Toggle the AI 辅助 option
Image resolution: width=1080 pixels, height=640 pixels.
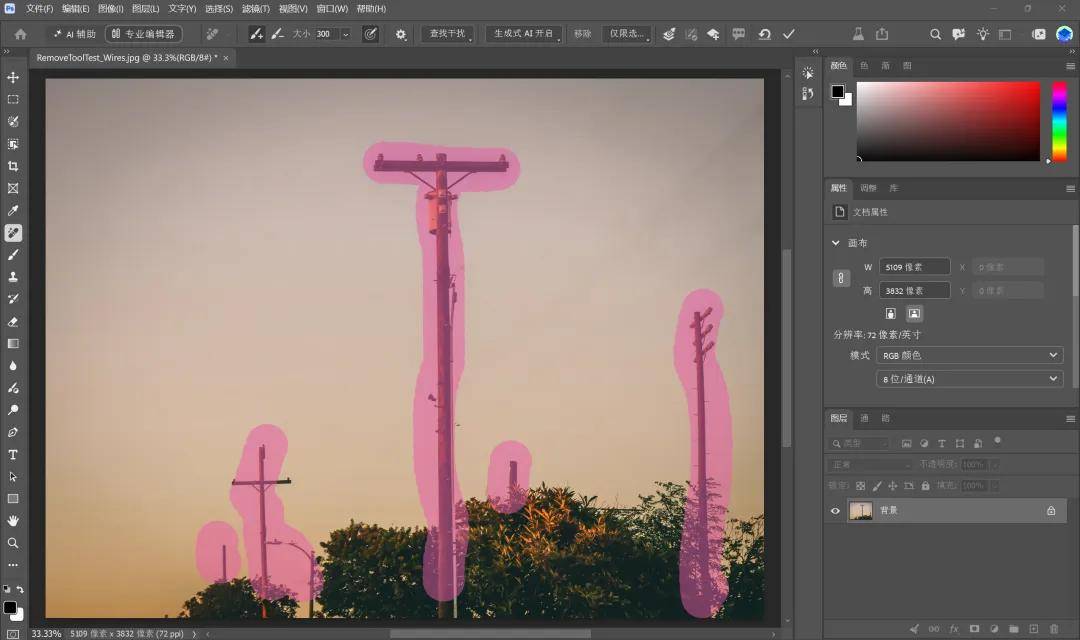point(74,34)
